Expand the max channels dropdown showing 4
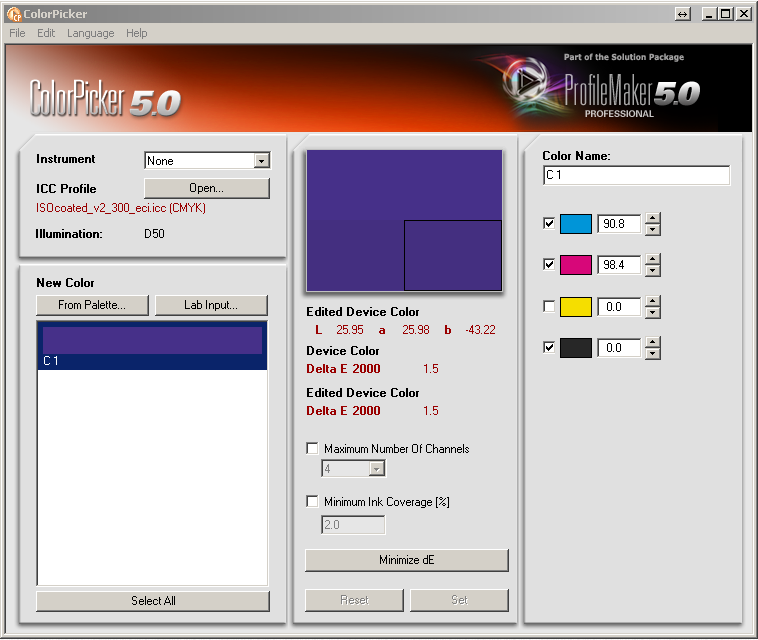Screen dimensions: 758x640 click(376, 468)
